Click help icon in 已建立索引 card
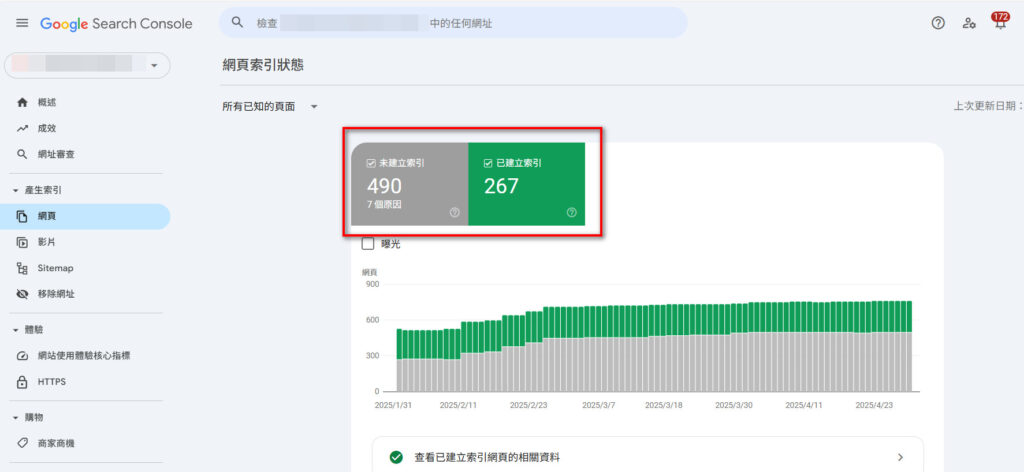Screen dimensions: 1024x472 coord(571,212)
